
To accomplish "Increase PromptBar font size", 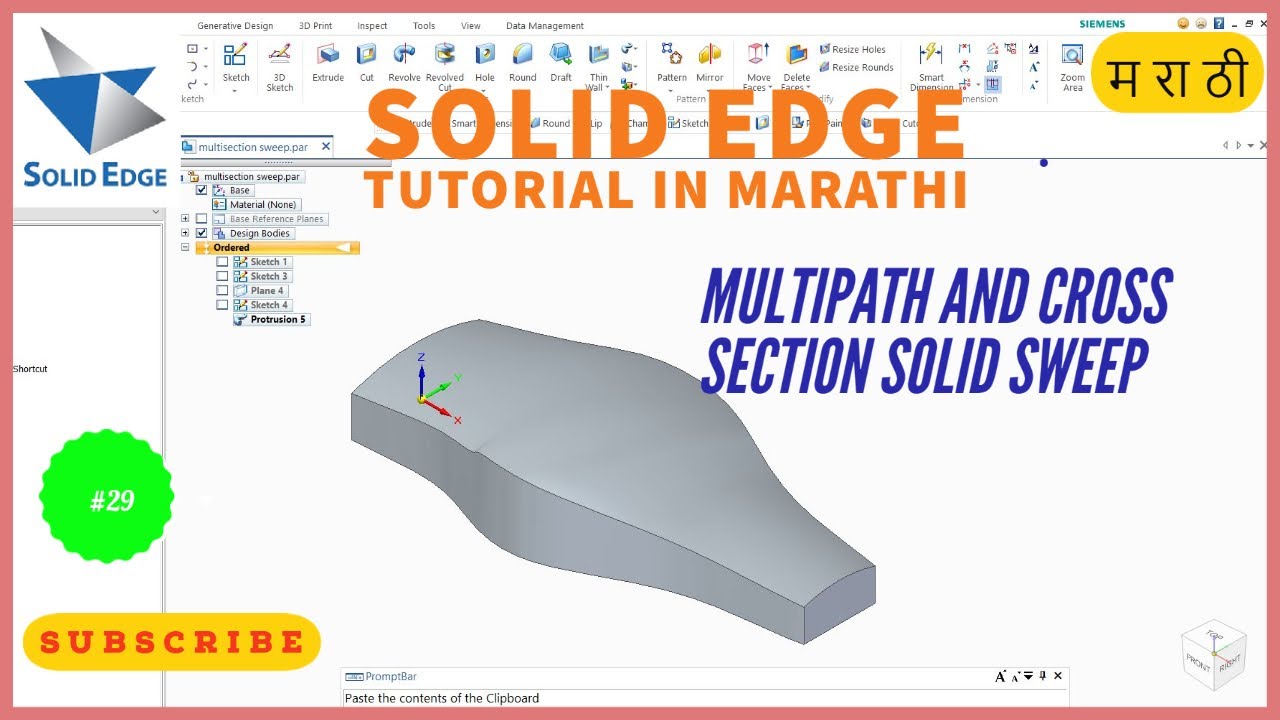I will [x=1001, y=677].
